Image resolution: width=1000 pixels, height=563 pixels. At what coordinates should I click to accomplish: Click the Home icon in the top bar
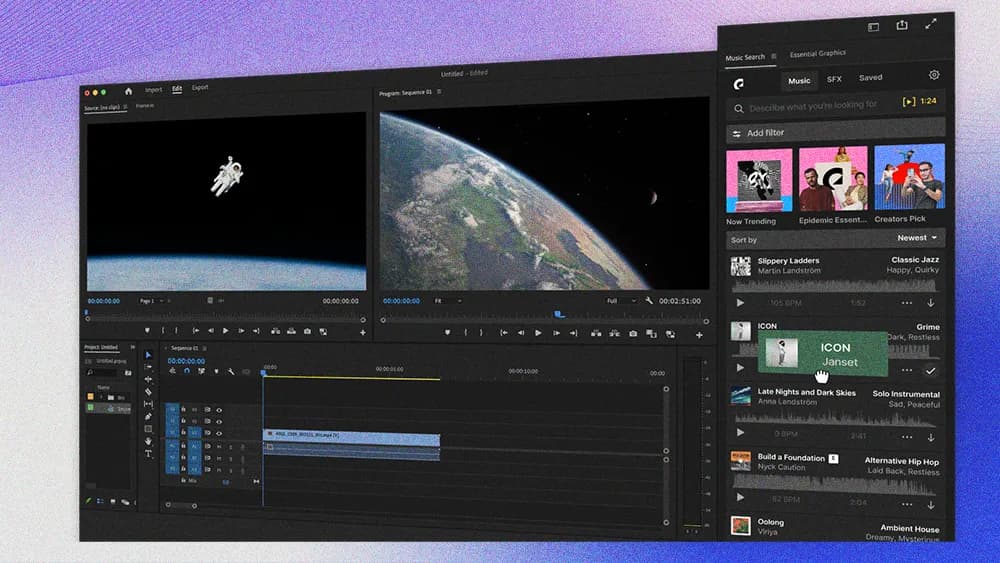tap(128, 90)
